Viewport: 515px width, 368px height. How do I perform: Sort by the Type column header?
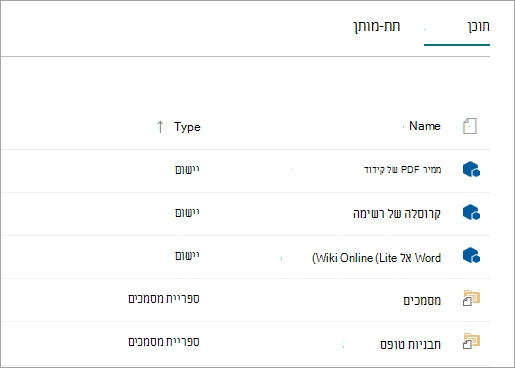(x=187, y=127)
